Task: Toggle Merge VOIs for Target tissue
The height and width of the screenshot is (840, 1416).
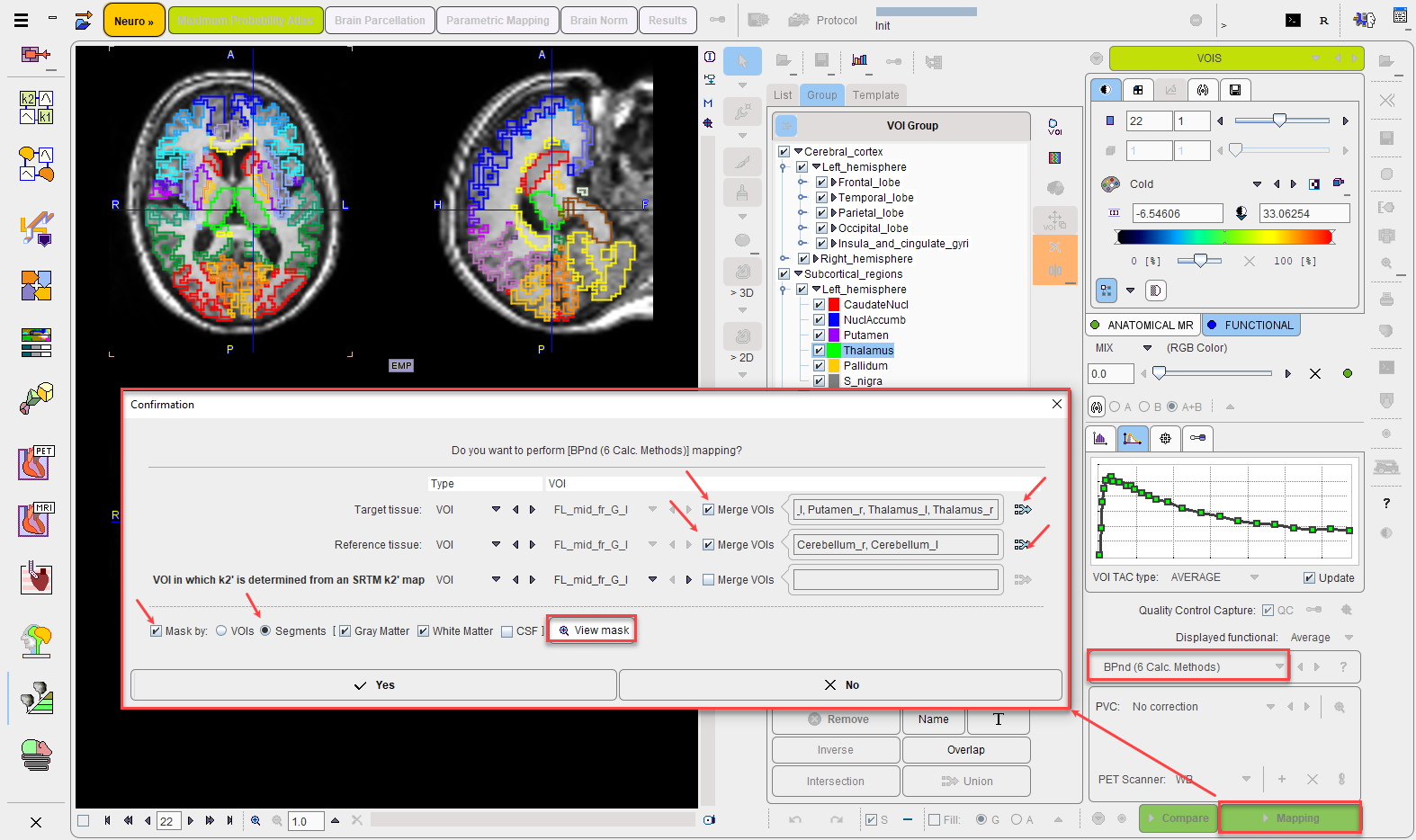Action: tap(709, 510)
